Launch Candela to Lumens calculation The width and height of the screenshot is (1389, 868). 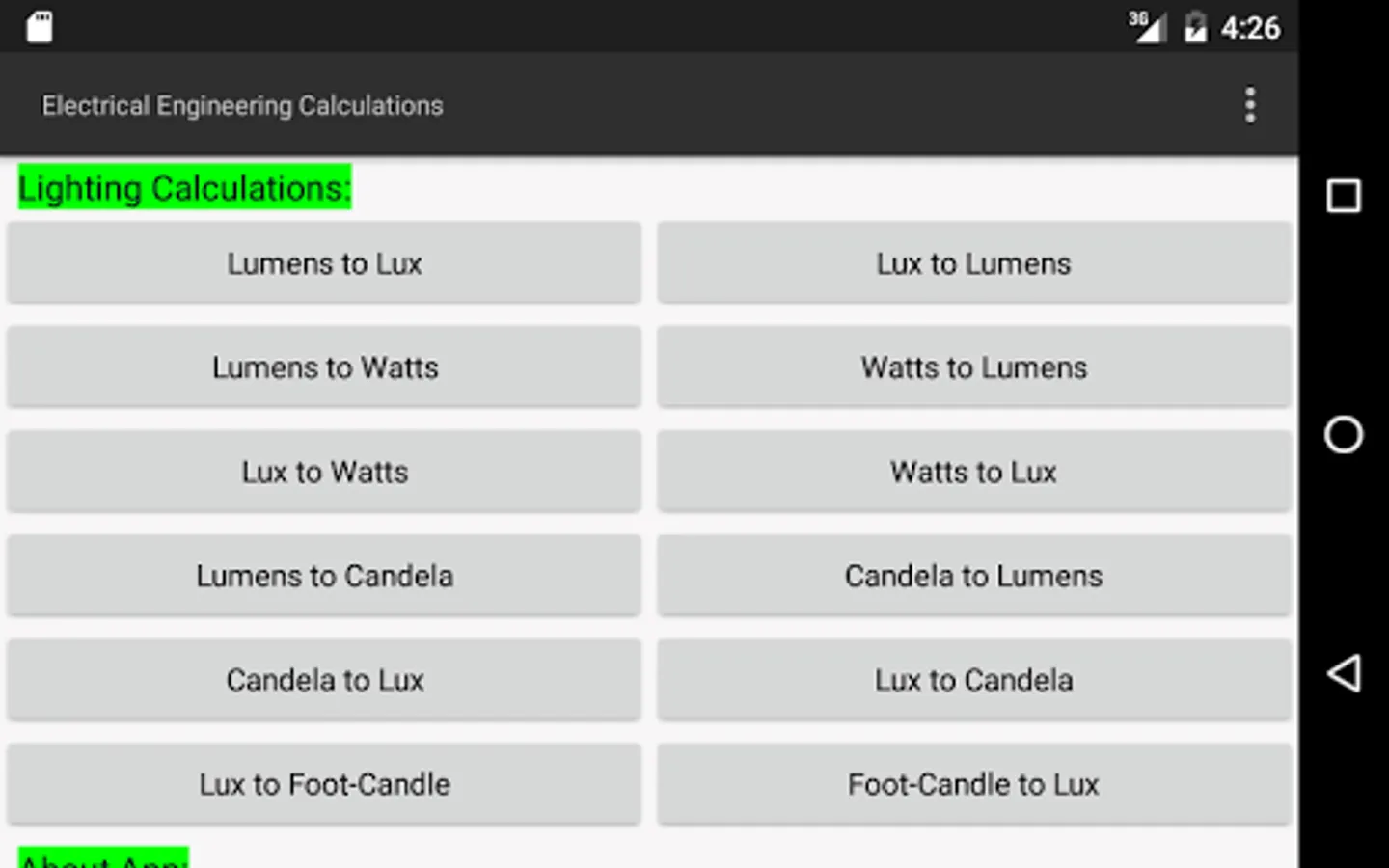tap(974, 576)
